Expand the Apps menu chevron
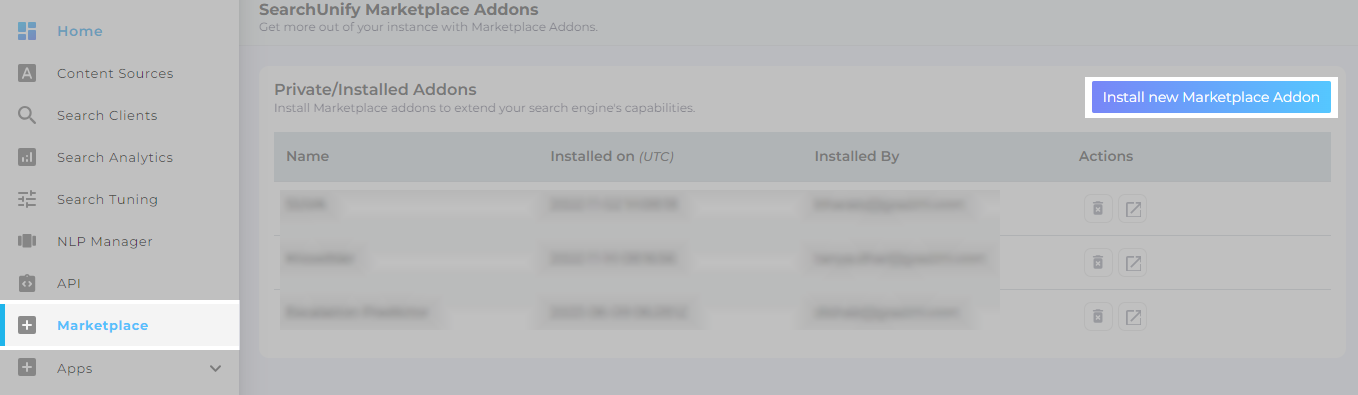This screenshot has height=395, width=1358. [215, 368]
